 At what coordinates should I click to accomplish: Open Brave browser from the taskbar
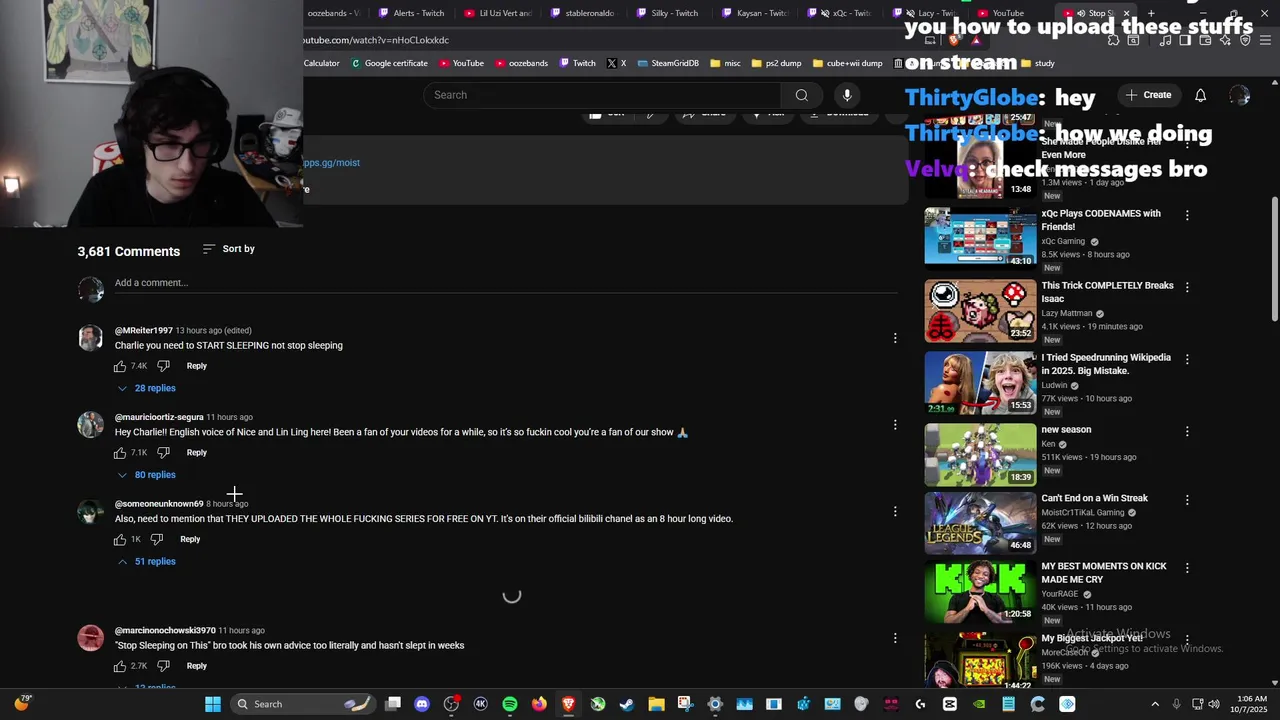pos(568,704)
